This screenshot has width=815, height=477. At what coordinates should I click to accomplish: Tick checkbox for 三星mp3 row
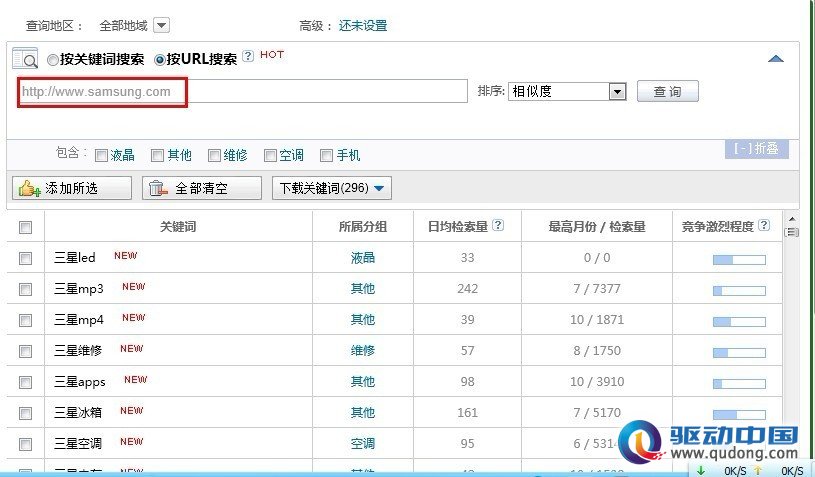coord(25,289)
